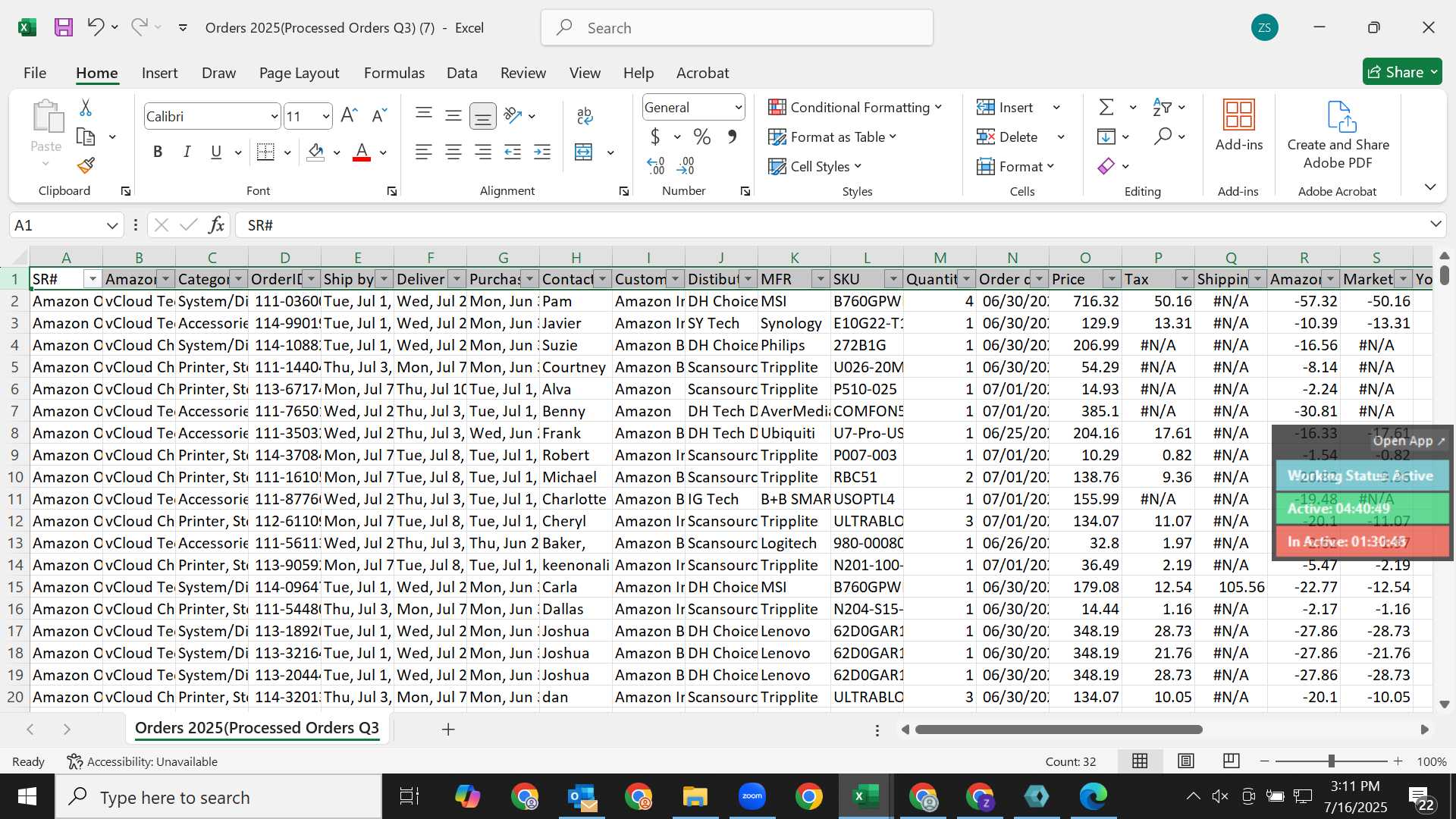Decrease font size with the small A icon

pos(379,115)
